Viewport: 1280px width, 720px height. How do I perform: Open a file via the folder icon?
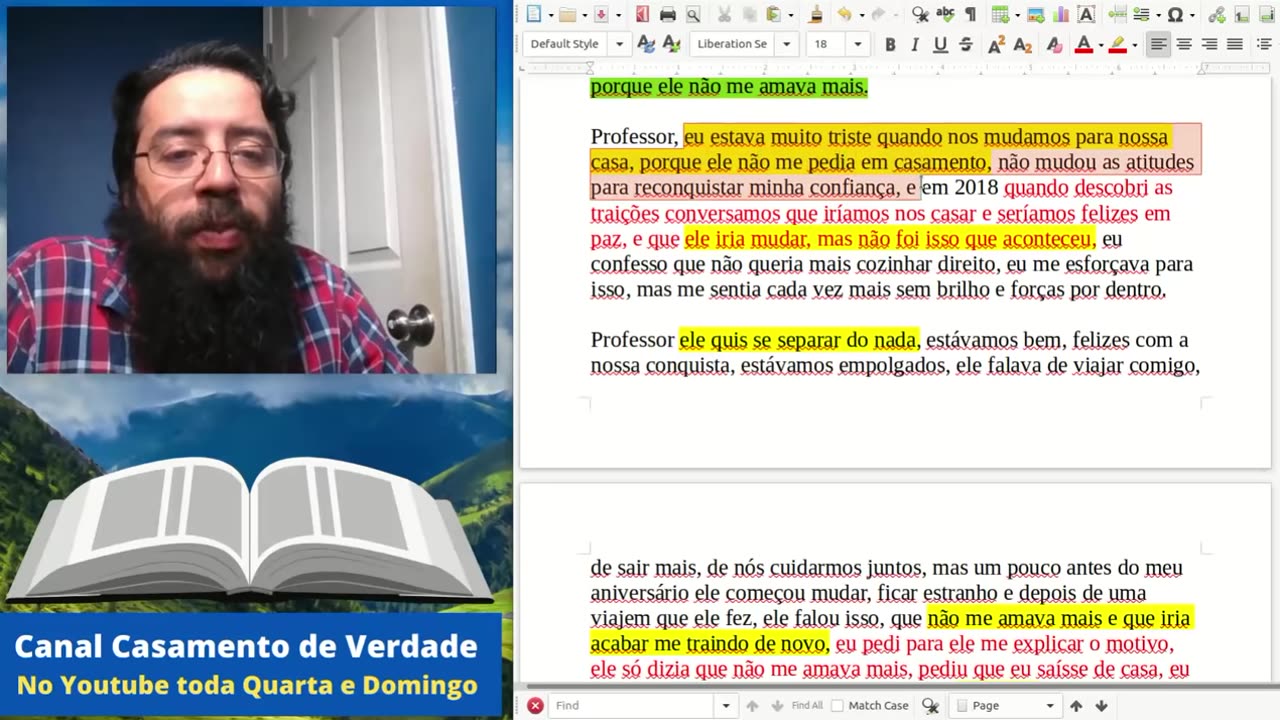567,14
